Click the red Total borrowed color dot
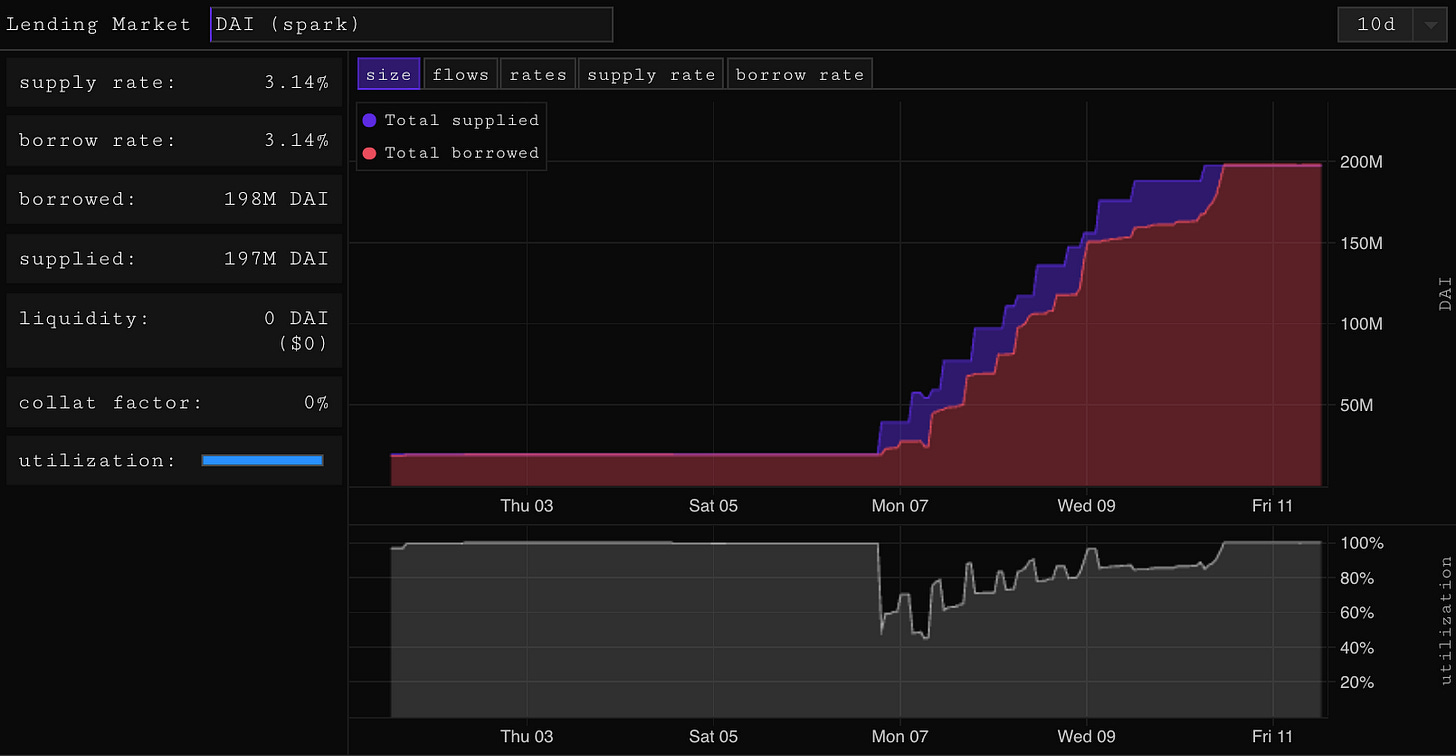1456x756 pixels. (369, 153)
